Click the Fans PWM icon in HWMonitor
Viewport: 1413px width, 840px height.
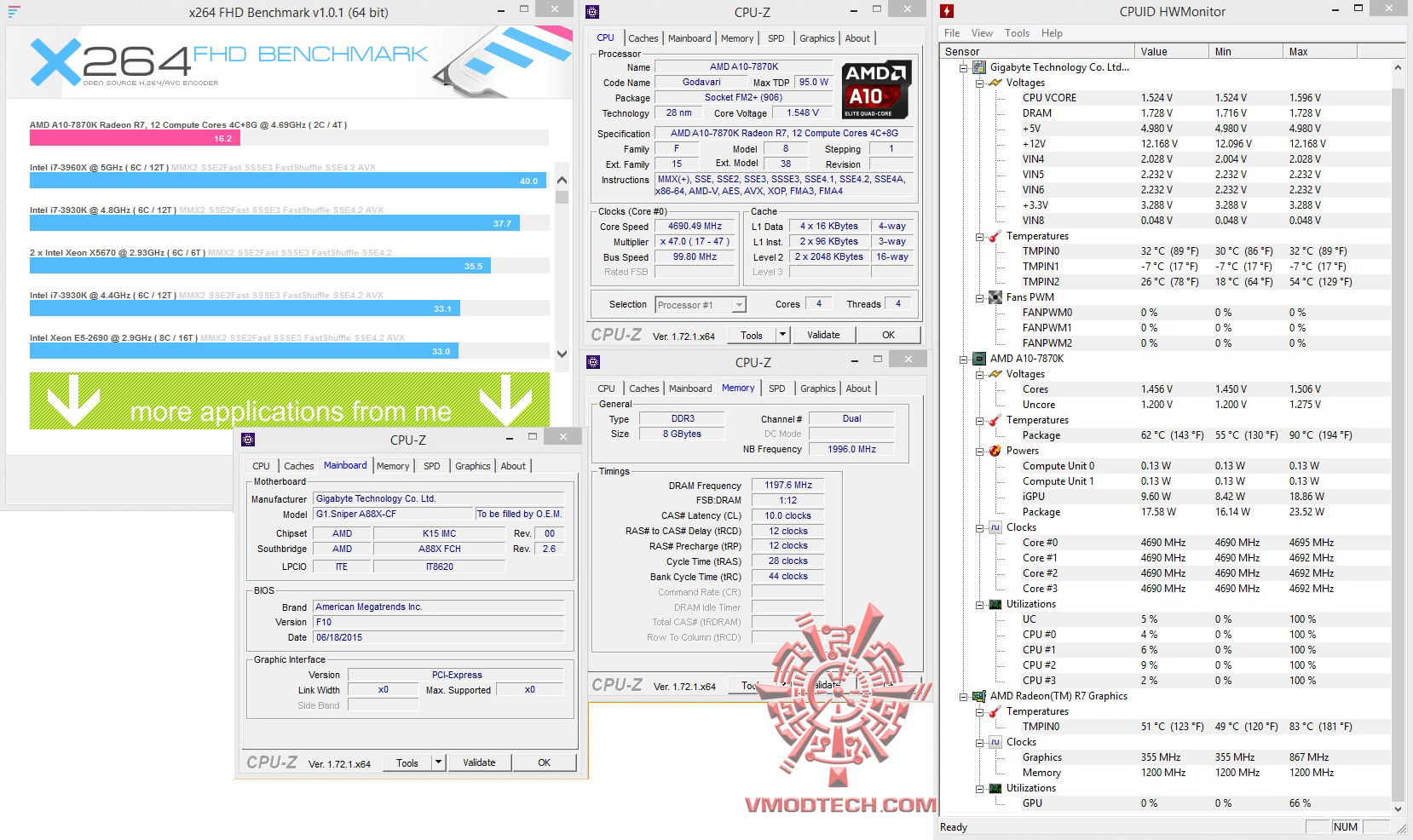pos(995,297)
